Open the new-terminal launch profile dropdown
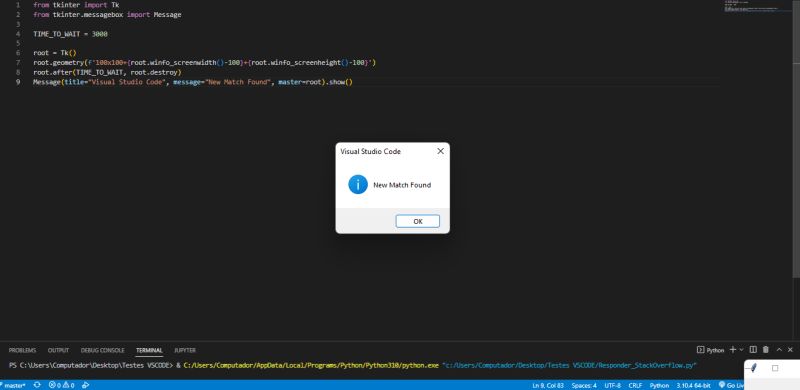 tap(741, 350)
